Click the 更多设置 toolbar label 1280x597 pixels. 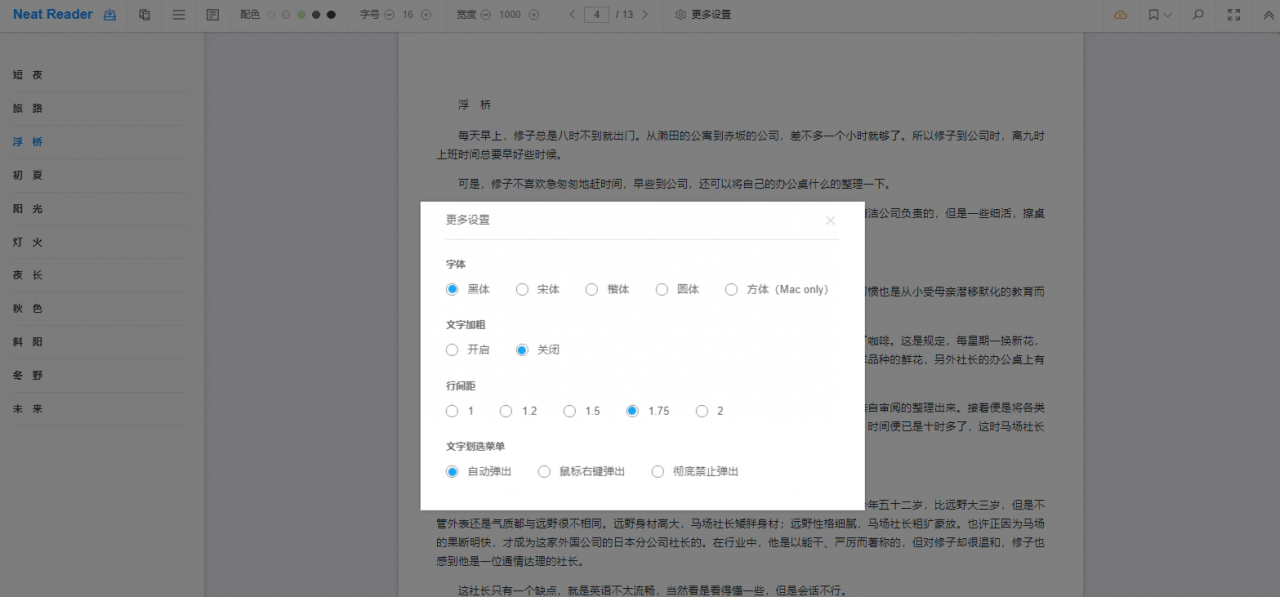tap(711, 15)
